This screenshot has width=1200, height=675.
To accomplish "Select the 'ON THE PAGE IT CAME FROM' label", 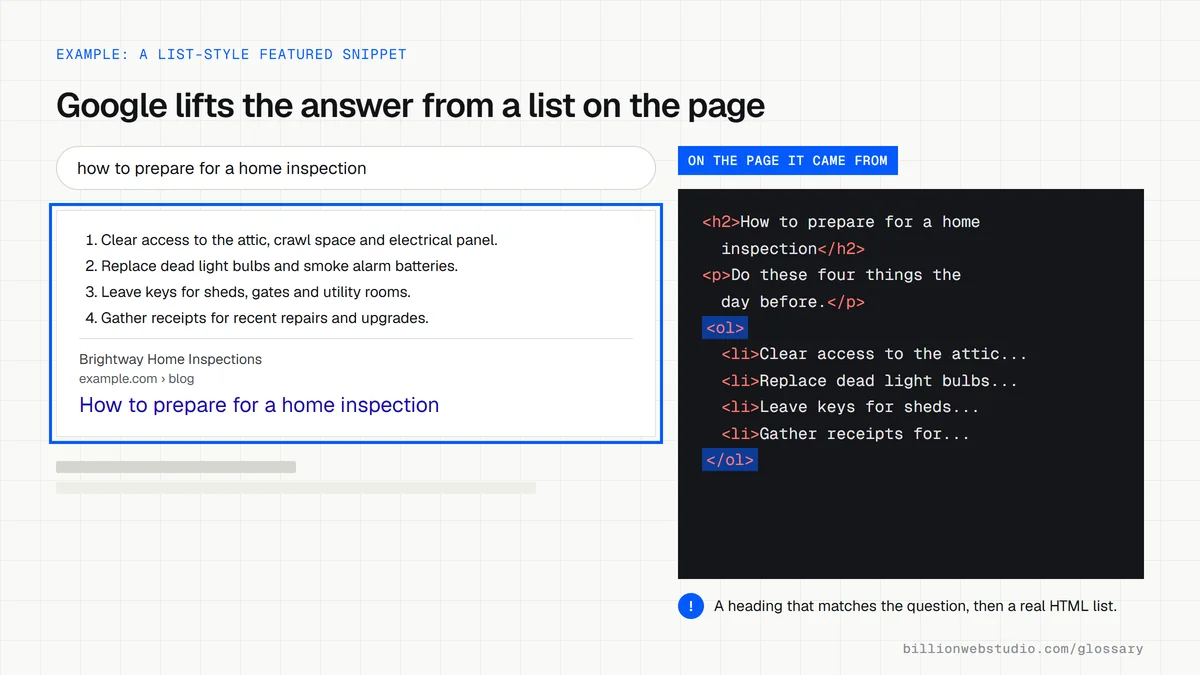I will [x=788, y=160].
